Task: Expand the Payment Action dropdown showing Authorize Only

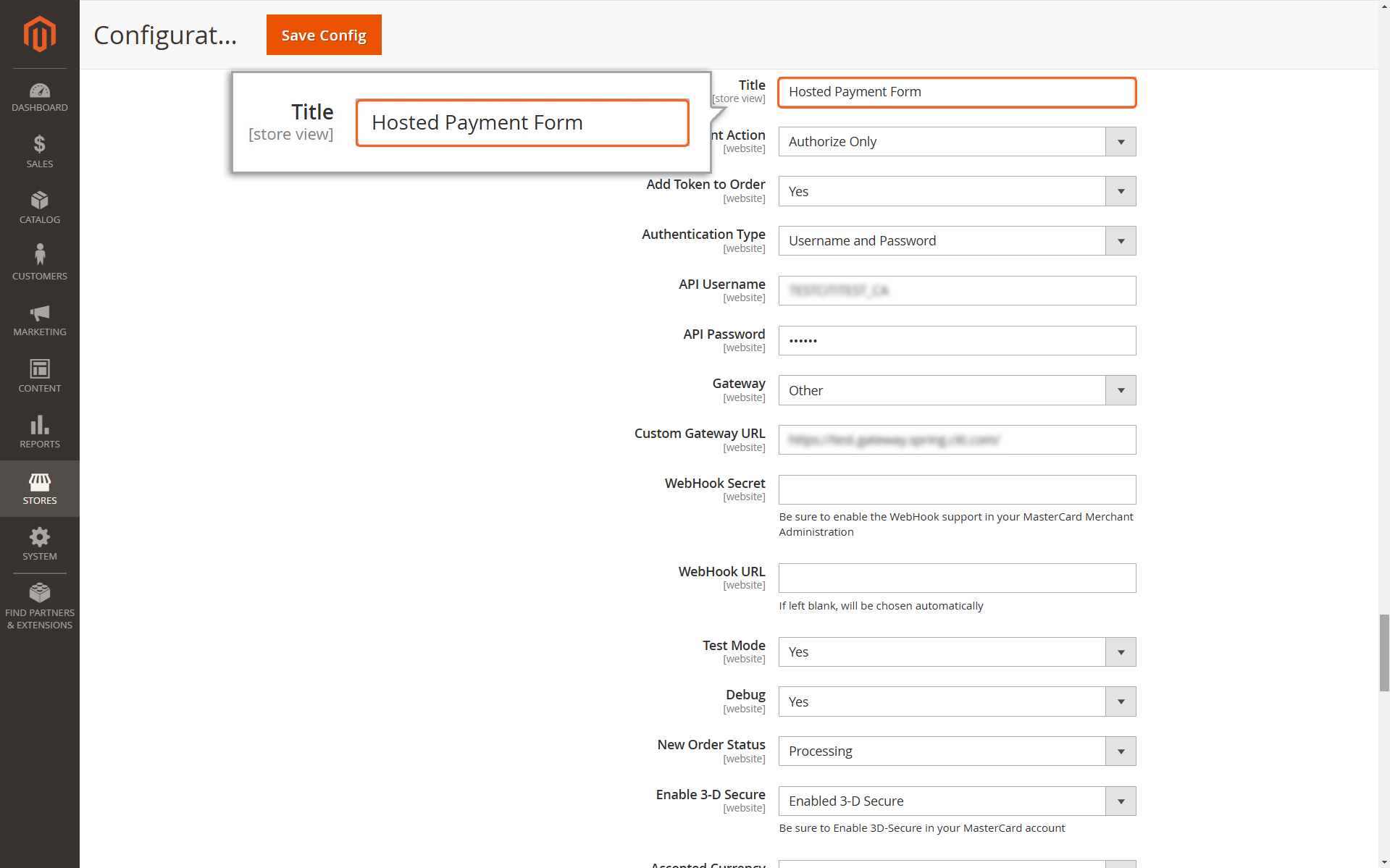Action: (957, 142)
